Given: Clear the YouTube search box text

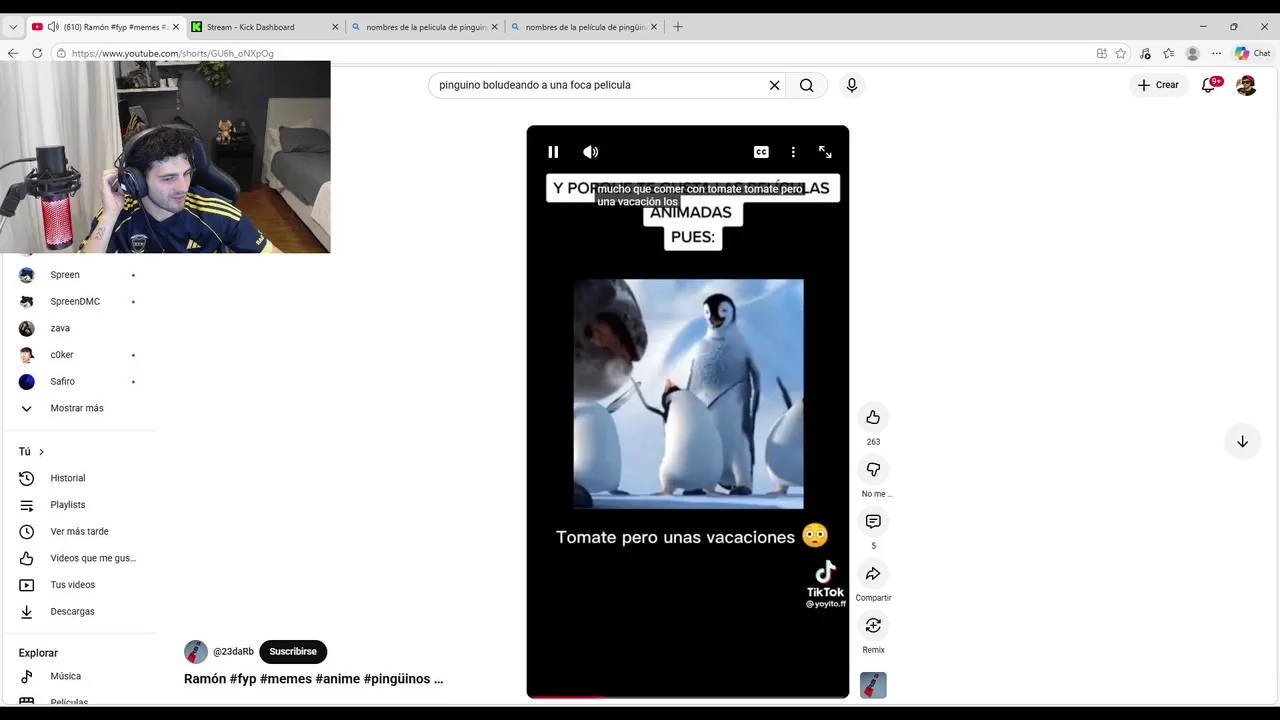Looking at the screenshot, I should click(x=774, y=85).
